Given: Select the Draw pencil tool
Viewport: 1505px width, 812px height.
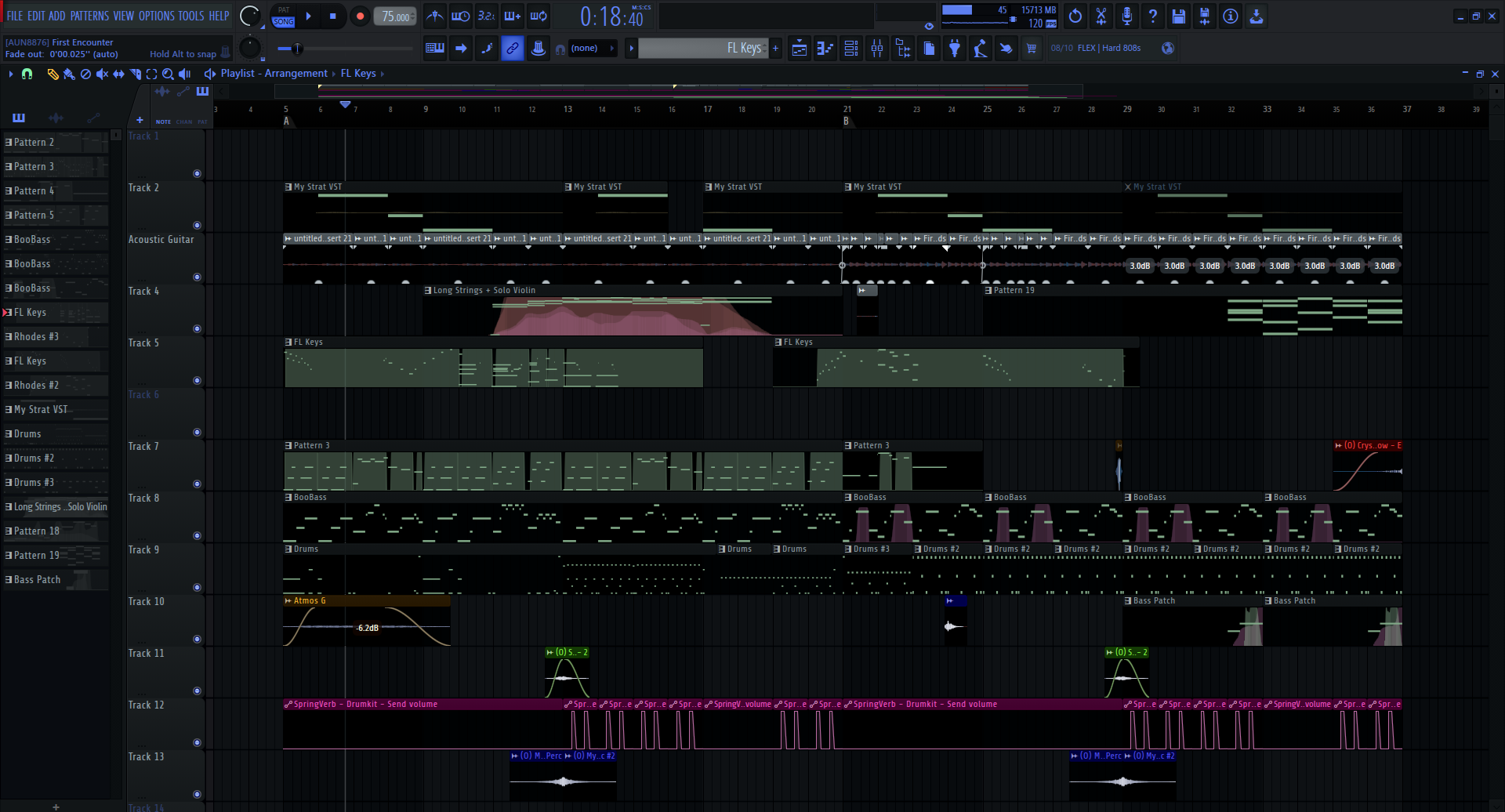Looking at the screenshot, I should (53, 74).
